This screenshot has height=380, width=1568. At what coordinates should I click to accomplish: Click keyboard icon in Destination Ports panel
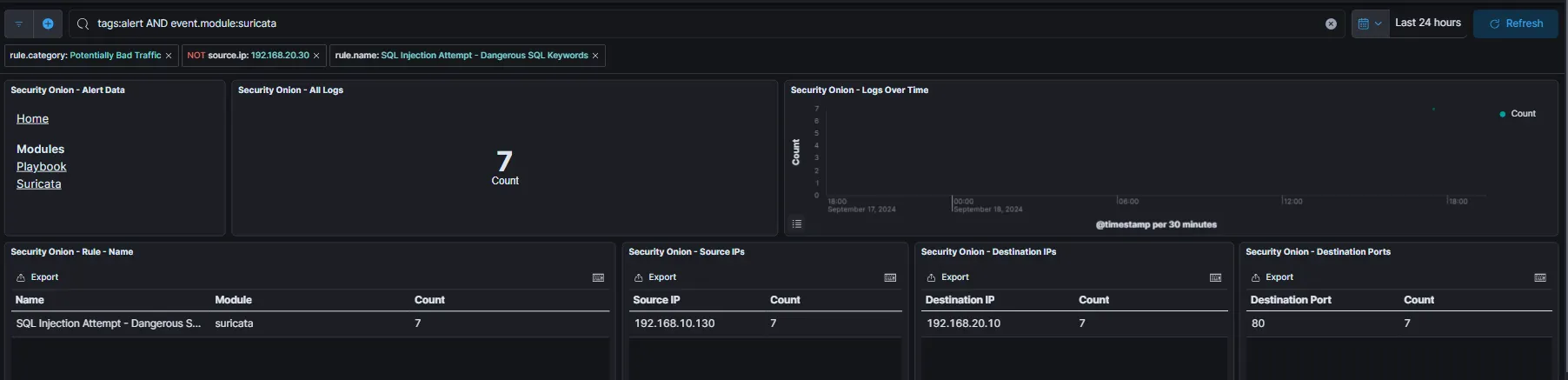[1540, 277]
